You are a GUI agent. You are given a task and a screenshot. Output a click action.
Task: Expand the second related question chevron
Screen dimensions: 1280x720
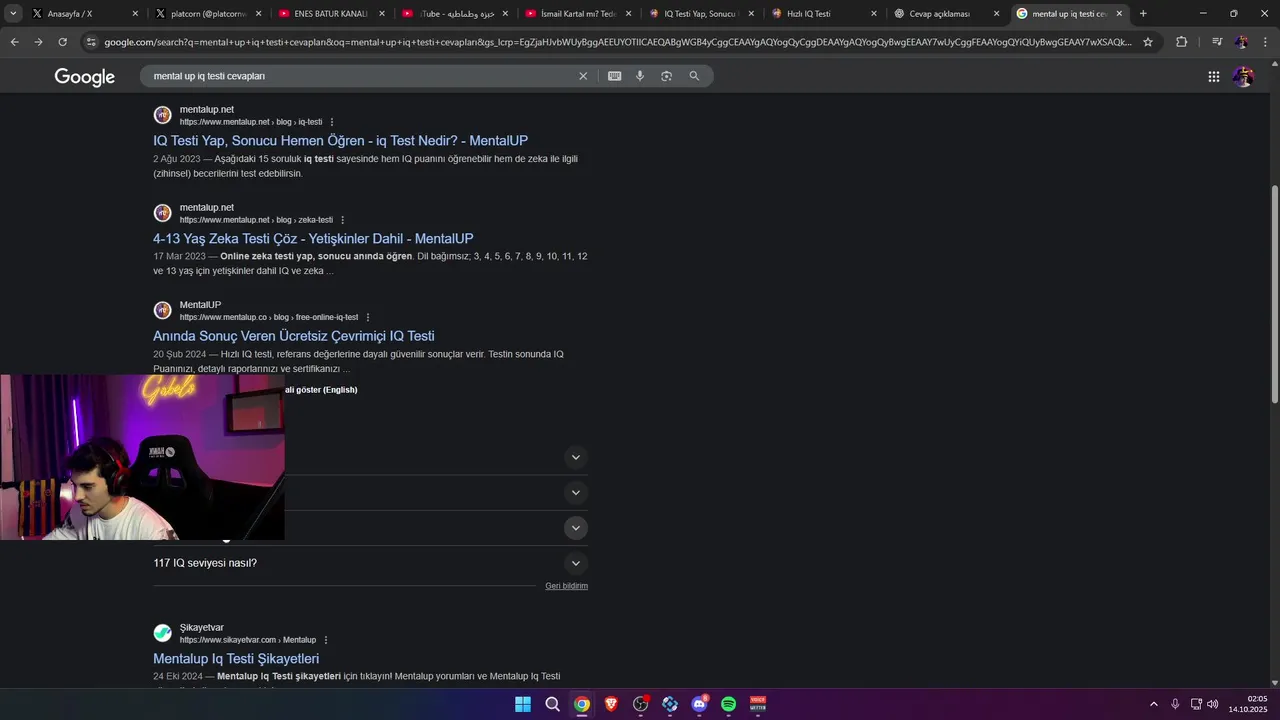[x=575, y=492]
